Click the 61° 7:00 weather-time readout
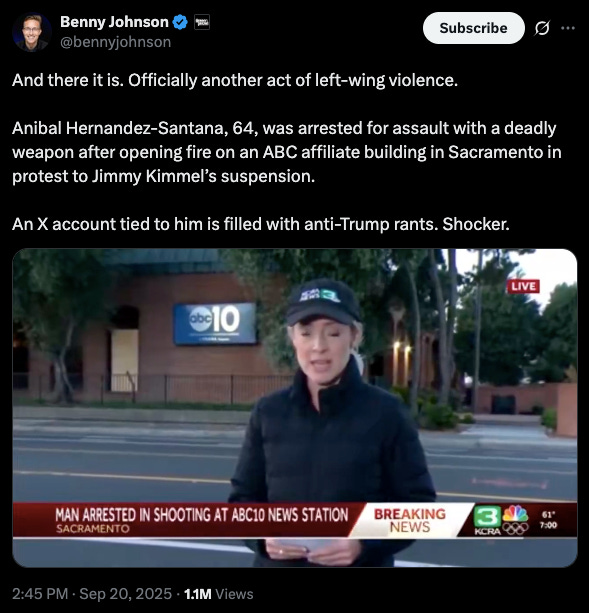The height and width of the screenshot is (613, 589). tap(548, 520)
